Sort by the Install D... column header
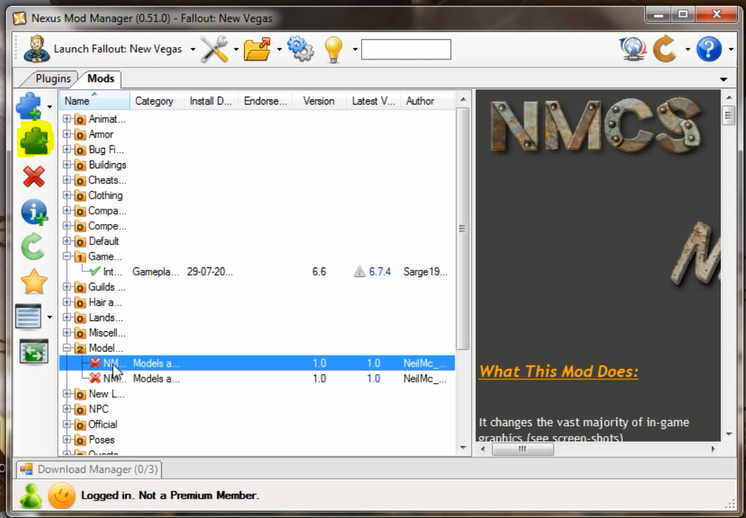This screenshot has width=746, height=518. click(211, 101)
